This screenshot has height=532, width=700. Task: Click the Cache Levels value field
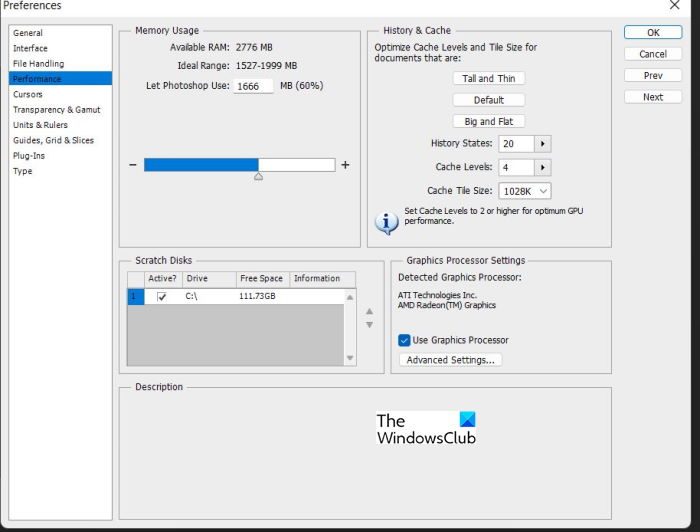coord(516,167)
